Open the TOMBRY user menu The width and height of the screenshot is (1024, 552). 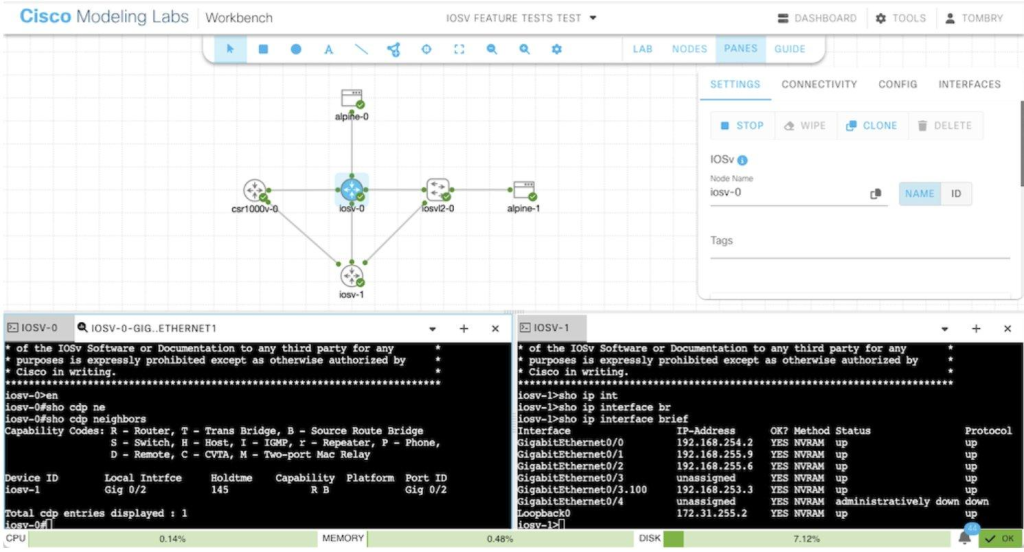pyautogui.click(x=974, y=18)
